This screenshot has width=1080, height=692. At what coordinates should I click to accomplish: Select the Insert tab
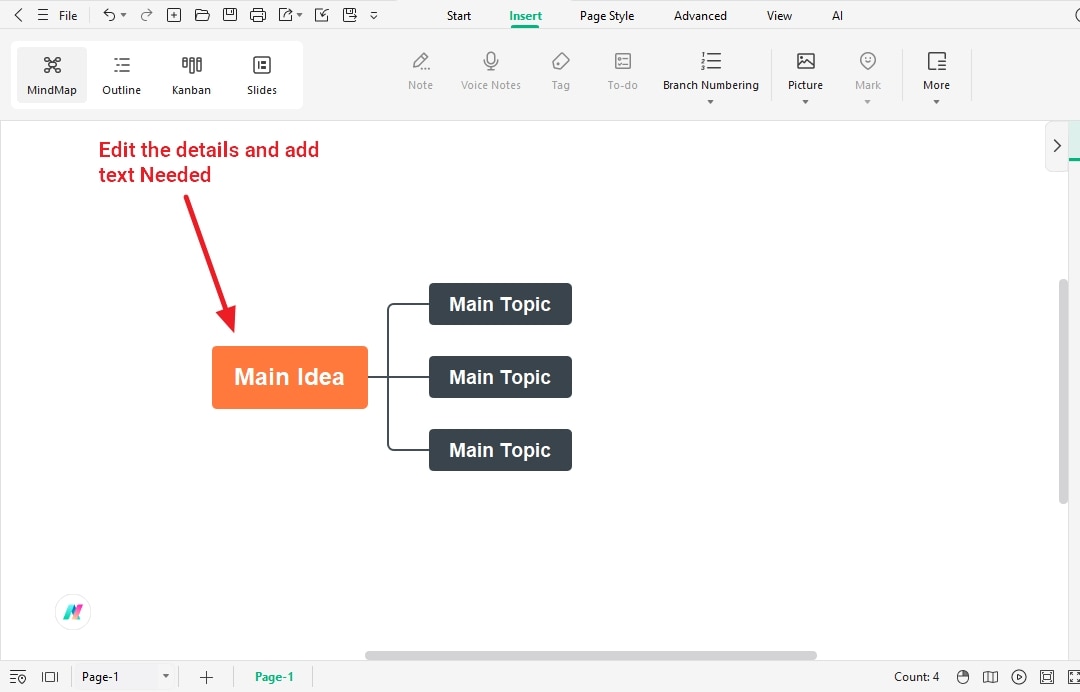click(526, 16)
